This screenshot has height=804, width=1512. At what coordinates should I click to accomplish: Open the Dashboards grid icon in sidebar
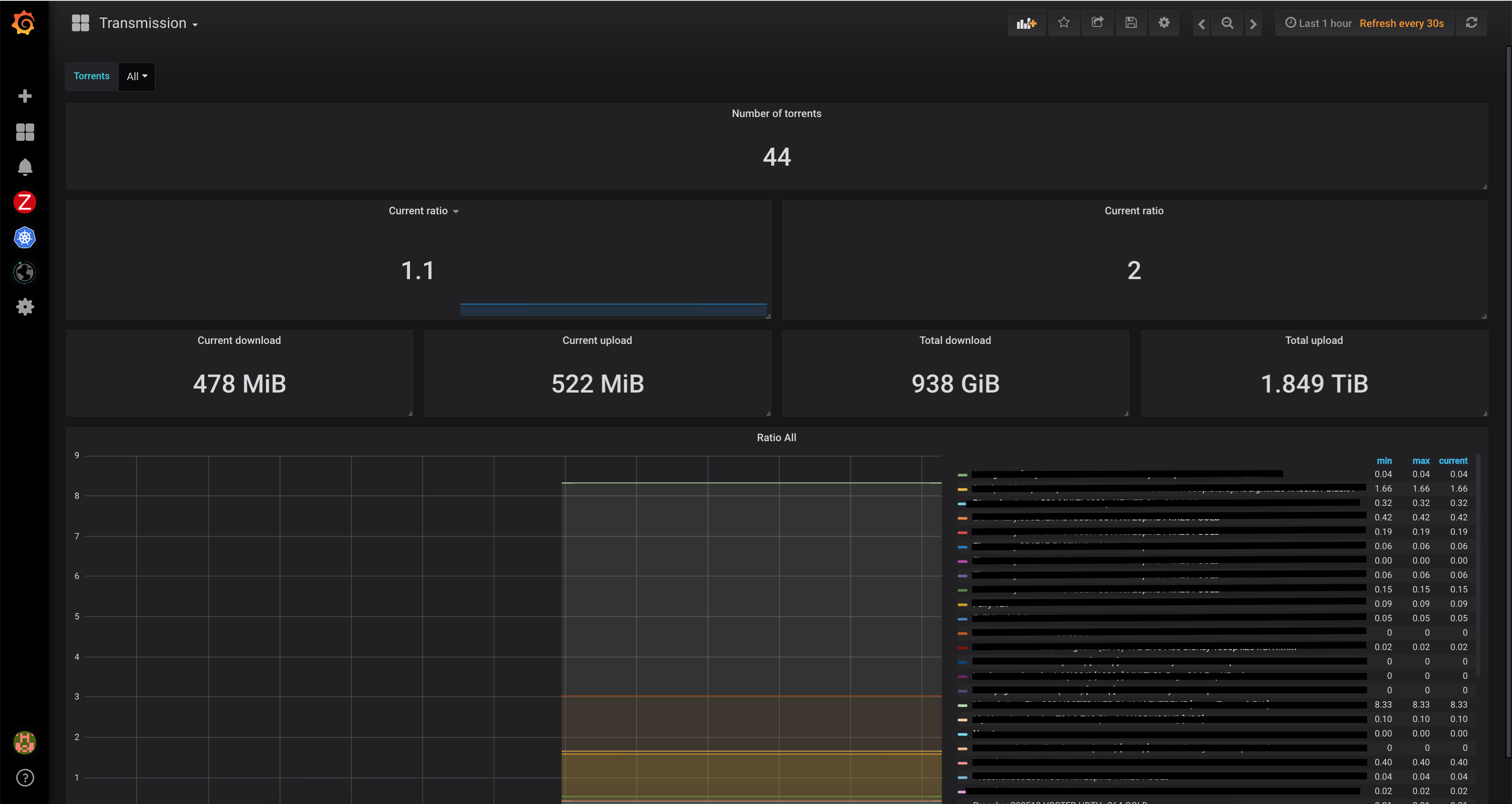[x=25, y=132]
